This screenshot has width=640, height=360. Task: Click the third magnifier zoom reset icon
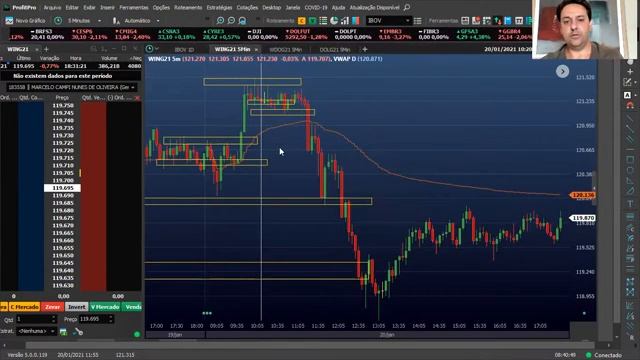click(242, 20)
